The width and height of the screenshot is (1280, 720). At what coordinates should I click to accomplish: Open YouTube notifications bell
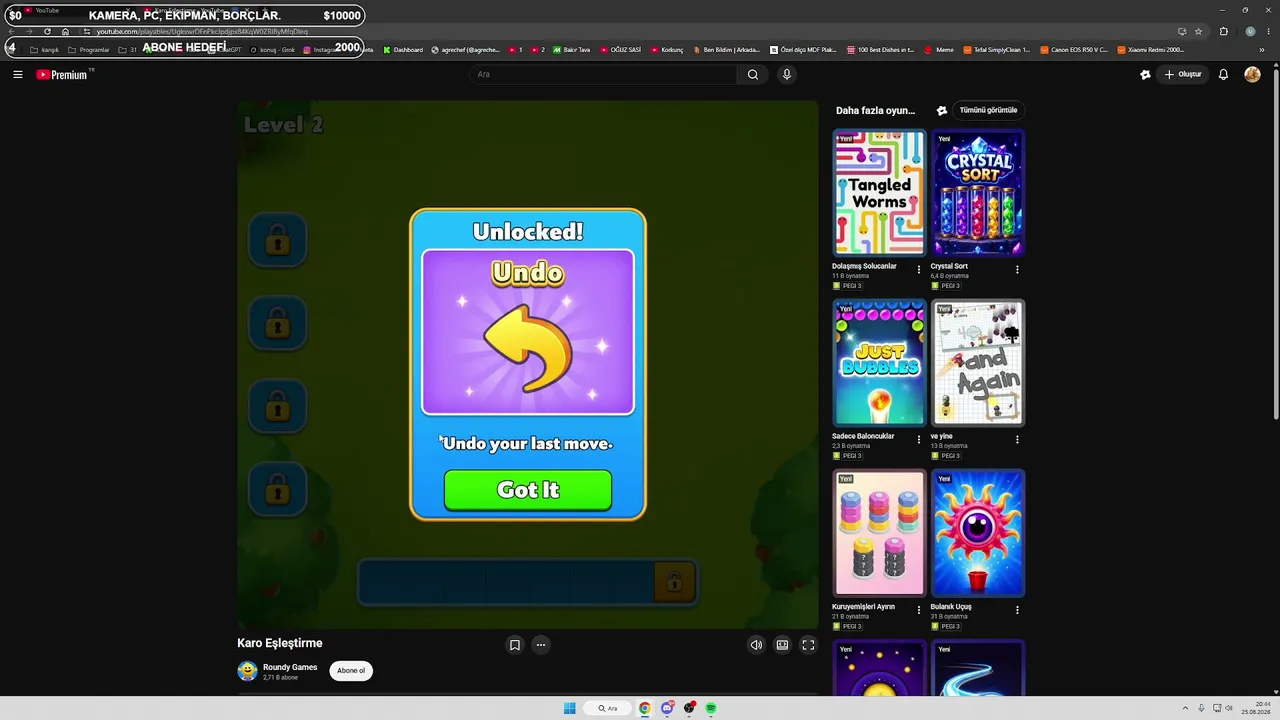click(1223, 74)
